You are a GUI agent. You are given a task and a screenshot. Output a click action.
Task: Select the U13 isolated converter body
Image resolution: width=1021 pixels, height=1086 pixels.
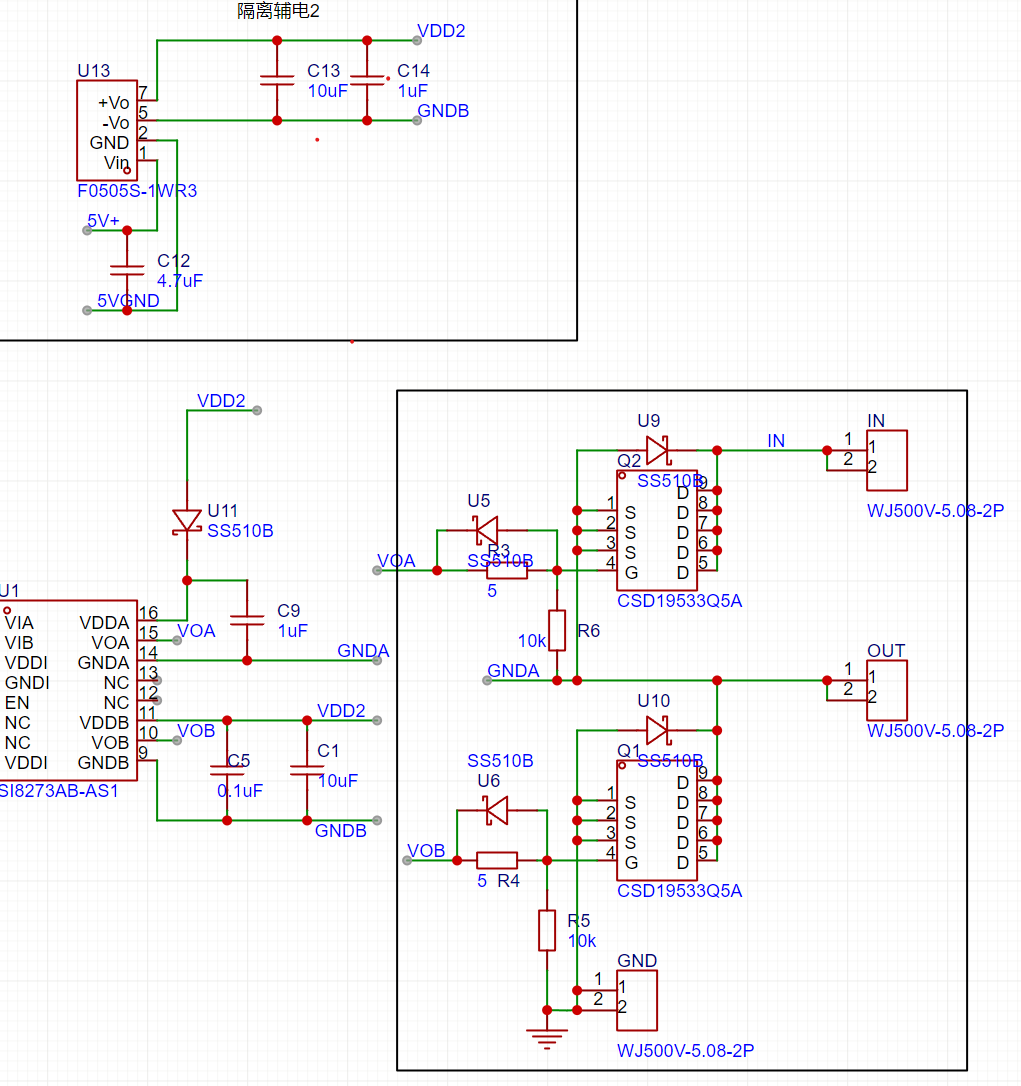[107, 130]
